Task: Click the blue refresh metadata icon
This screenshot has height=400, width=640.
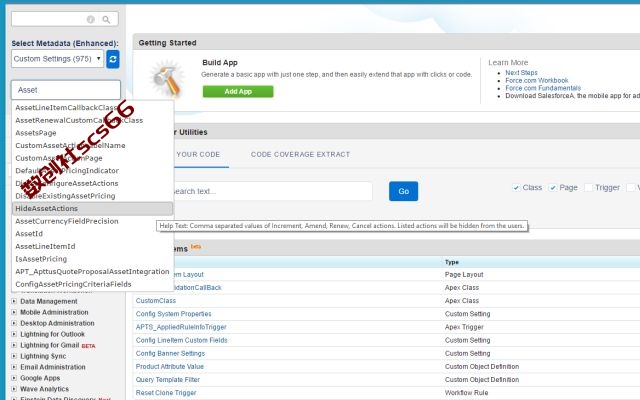Action: tap(113, 59)
